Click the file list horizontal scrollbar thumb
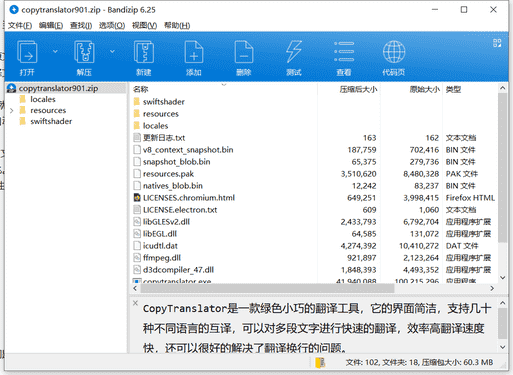Screen dimensions: 513x375 267,288
